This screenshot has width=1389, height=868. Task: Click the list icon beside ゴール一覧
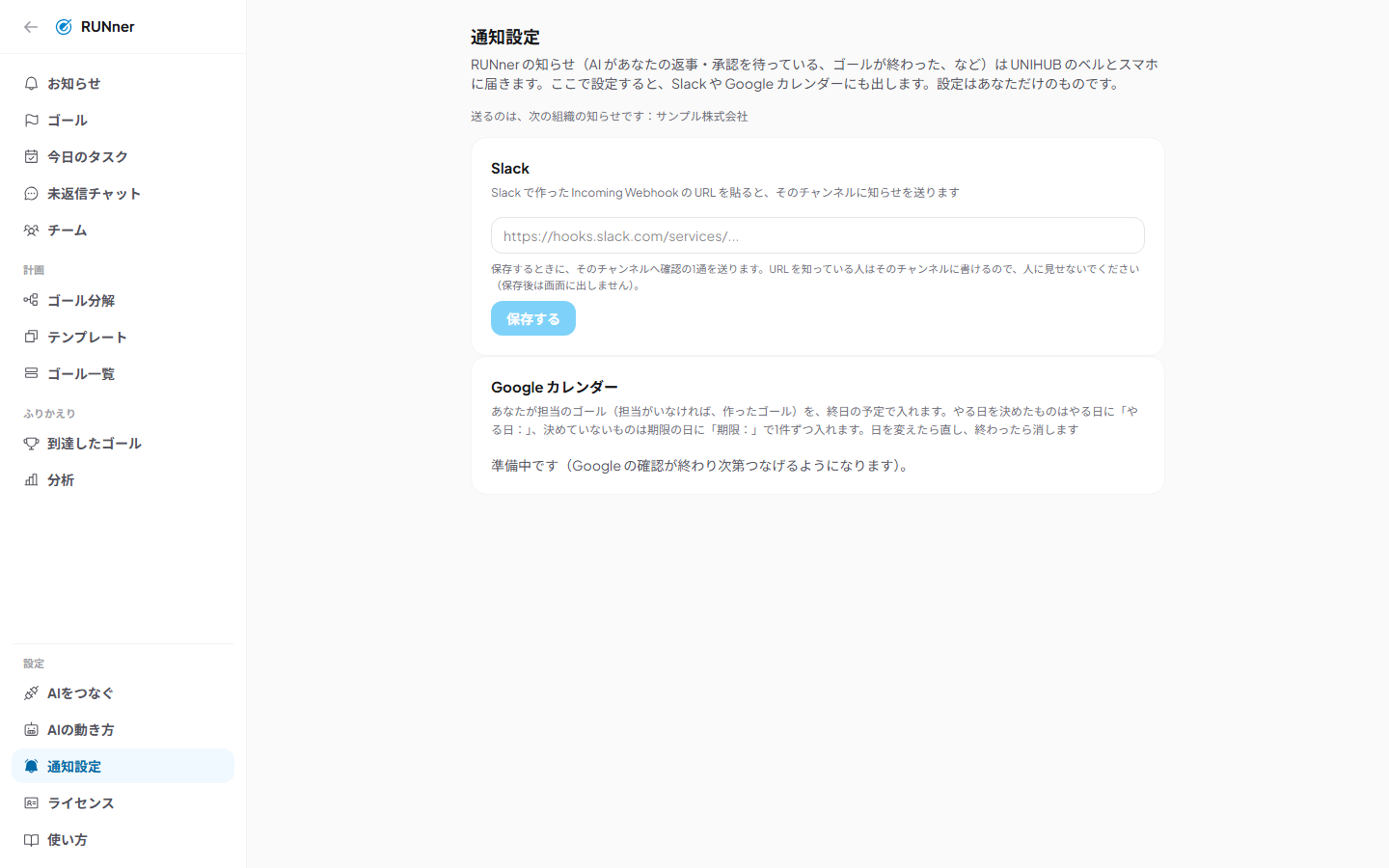click(31, 374)
